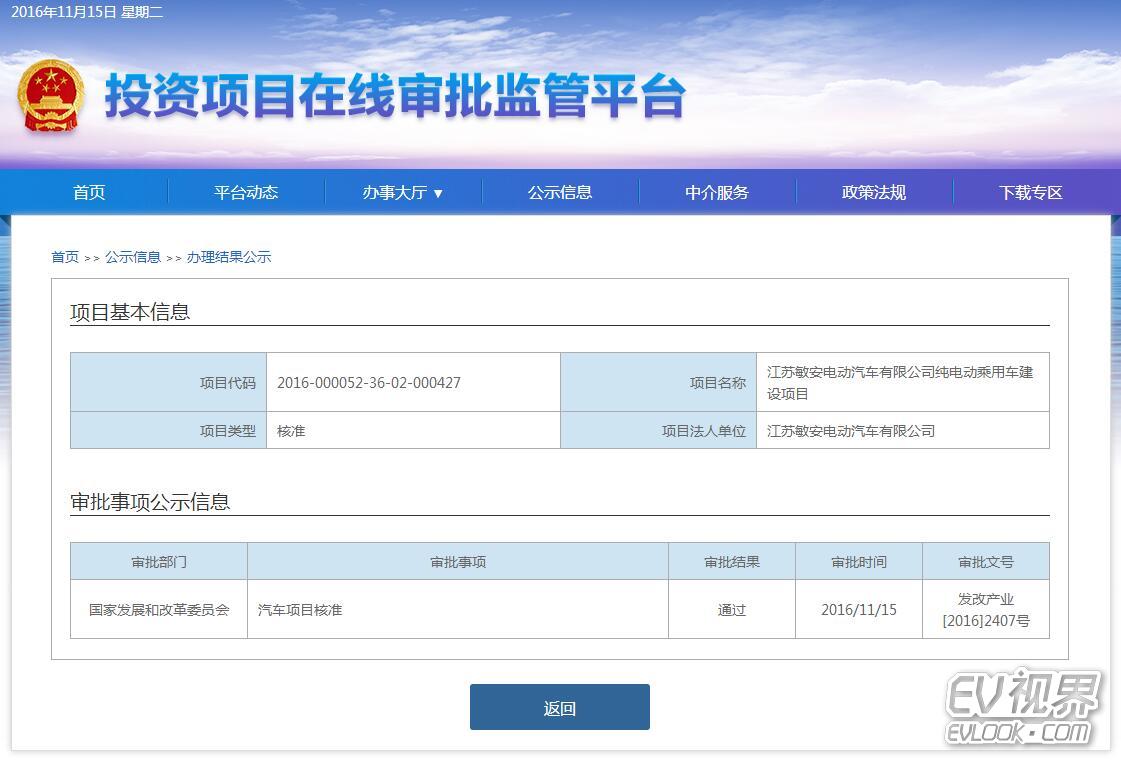Click the 办事大厅 dropdown arrow
This screenshot has height=760, width=1121.
pos(438,193)
